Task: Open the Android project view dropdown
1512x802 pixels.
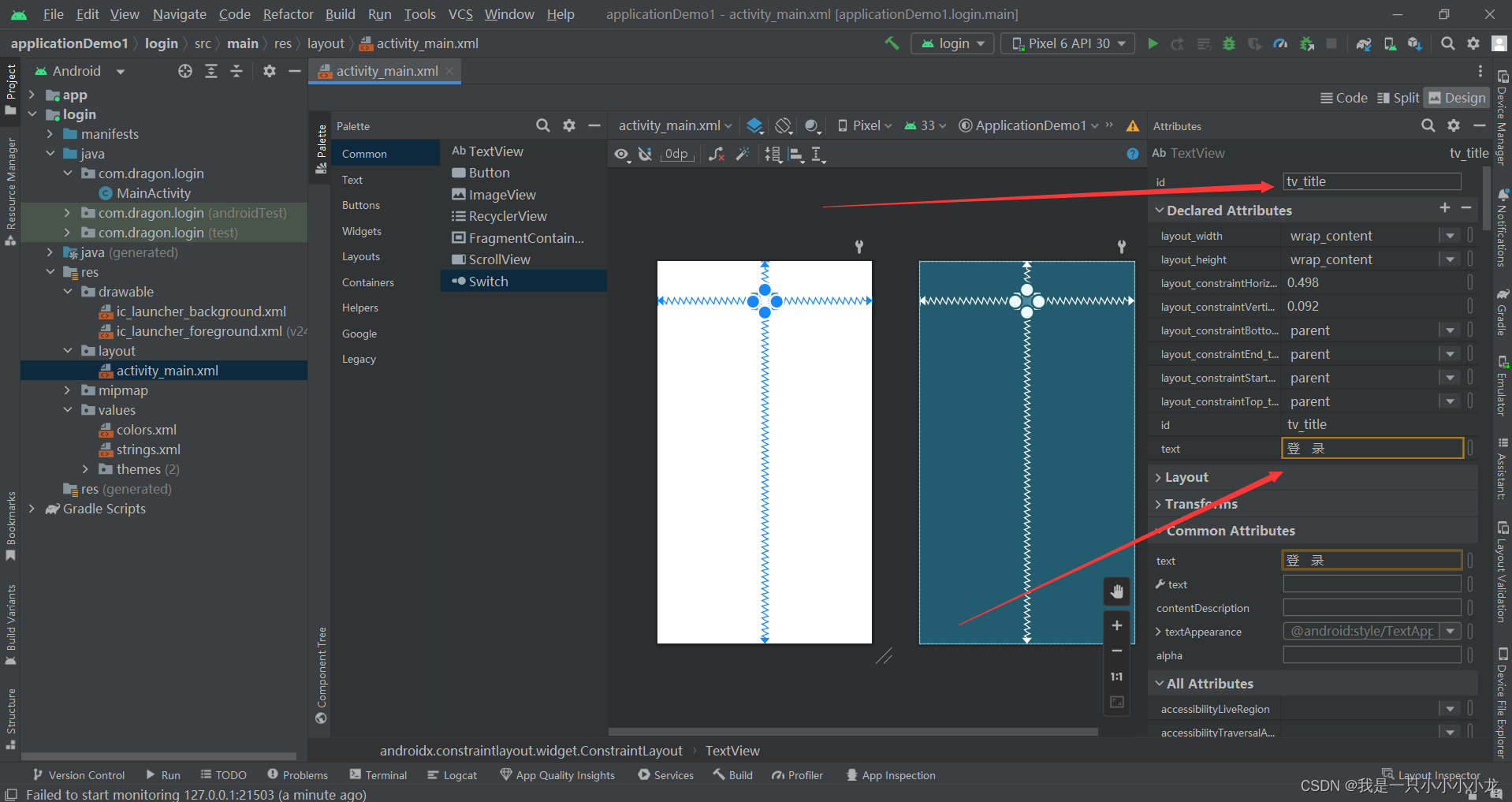Action: coord(80,71)
